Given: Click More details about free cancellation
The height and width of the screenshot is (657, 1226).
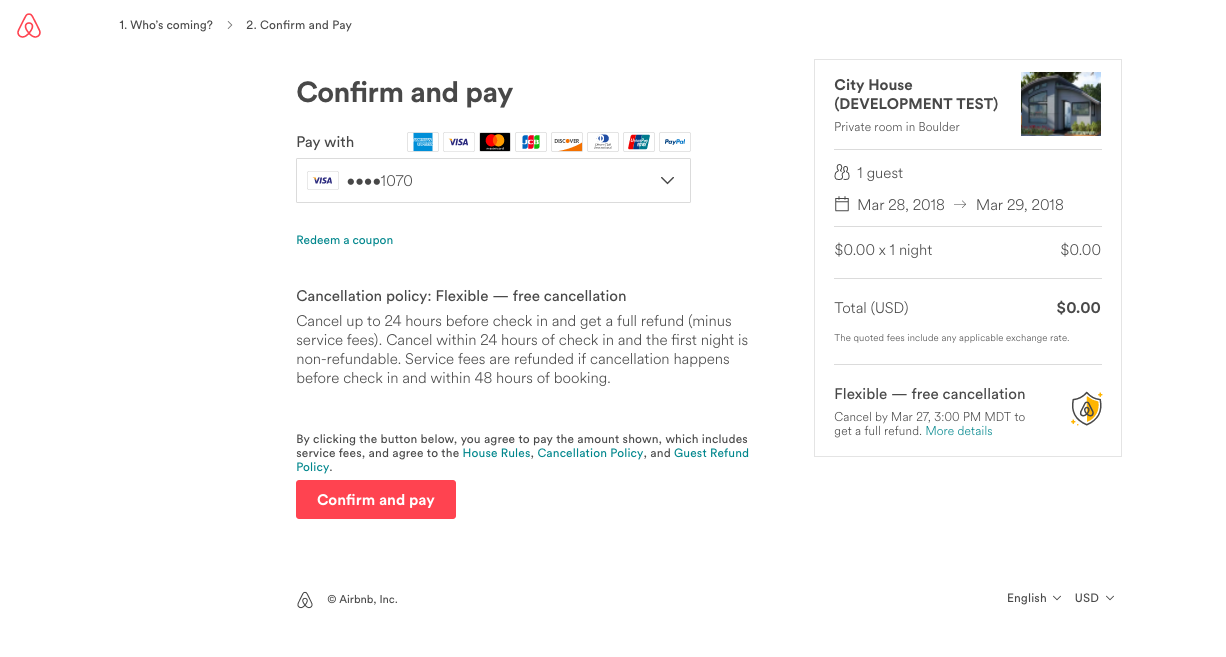Looking at the screenshot, I should [959, 431].
